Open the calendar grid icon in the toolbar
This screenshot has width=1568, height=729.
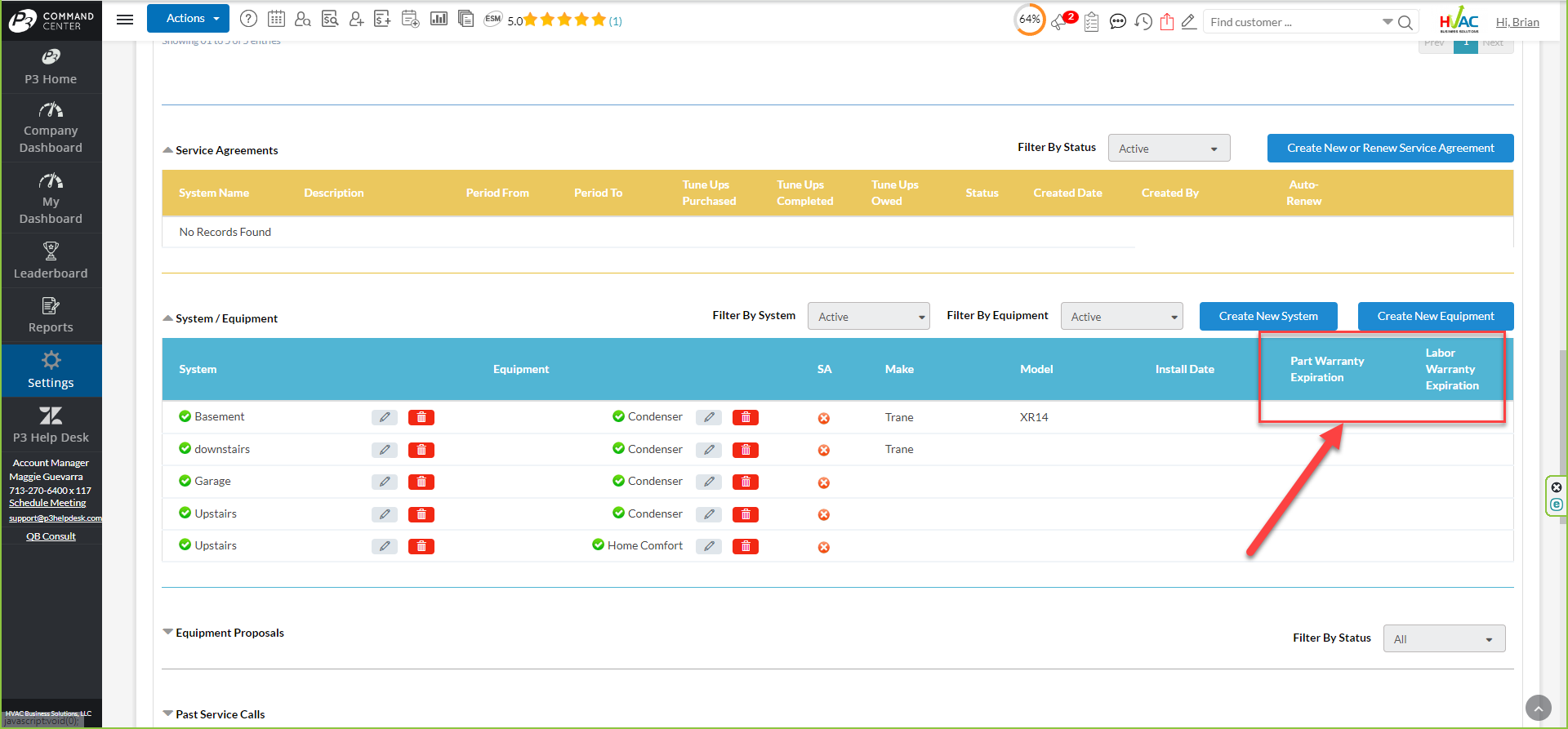(276, 19)
